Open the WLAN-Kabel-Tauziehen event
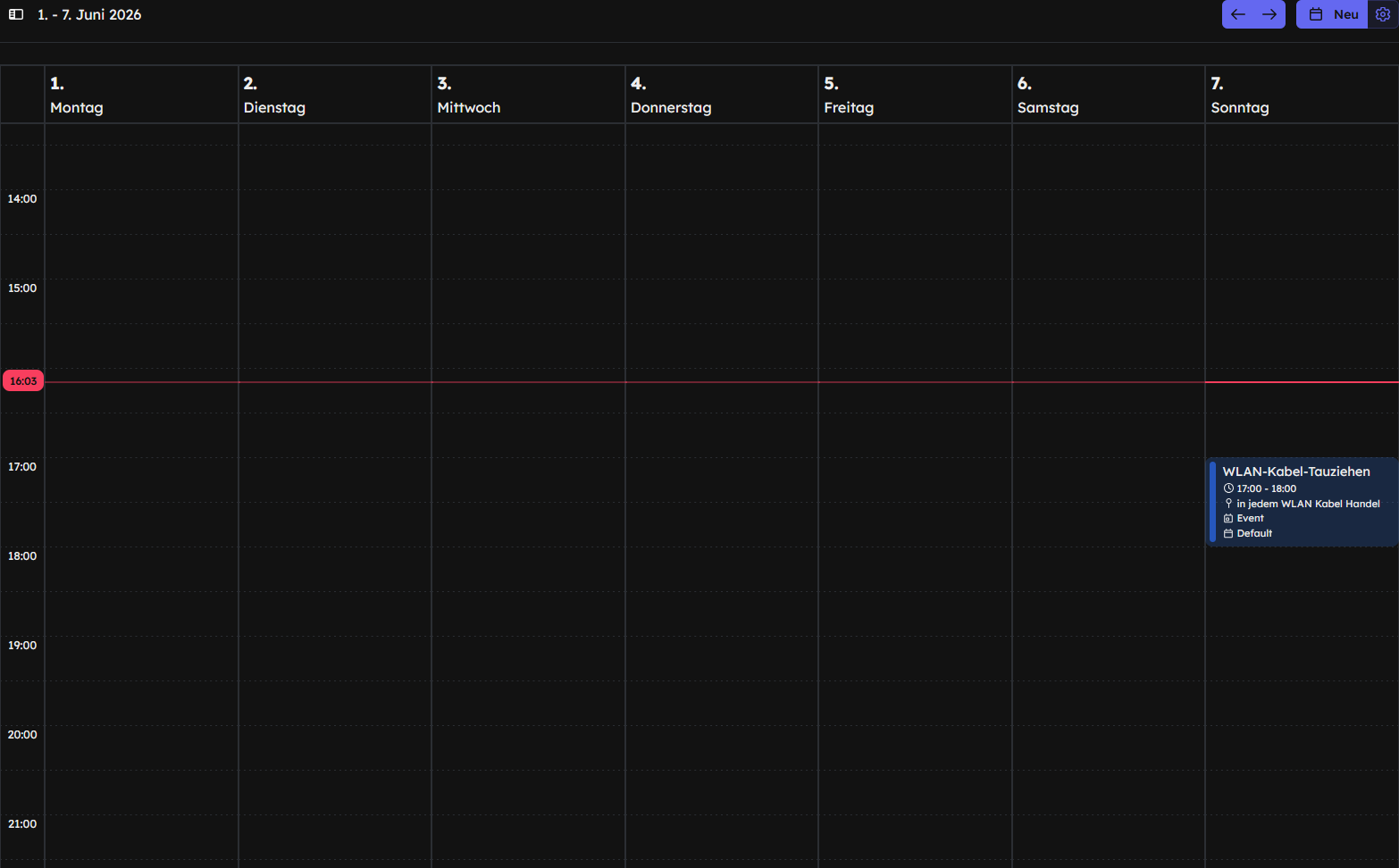This screenshot has width=1399, height=868. pos(1303,502)
